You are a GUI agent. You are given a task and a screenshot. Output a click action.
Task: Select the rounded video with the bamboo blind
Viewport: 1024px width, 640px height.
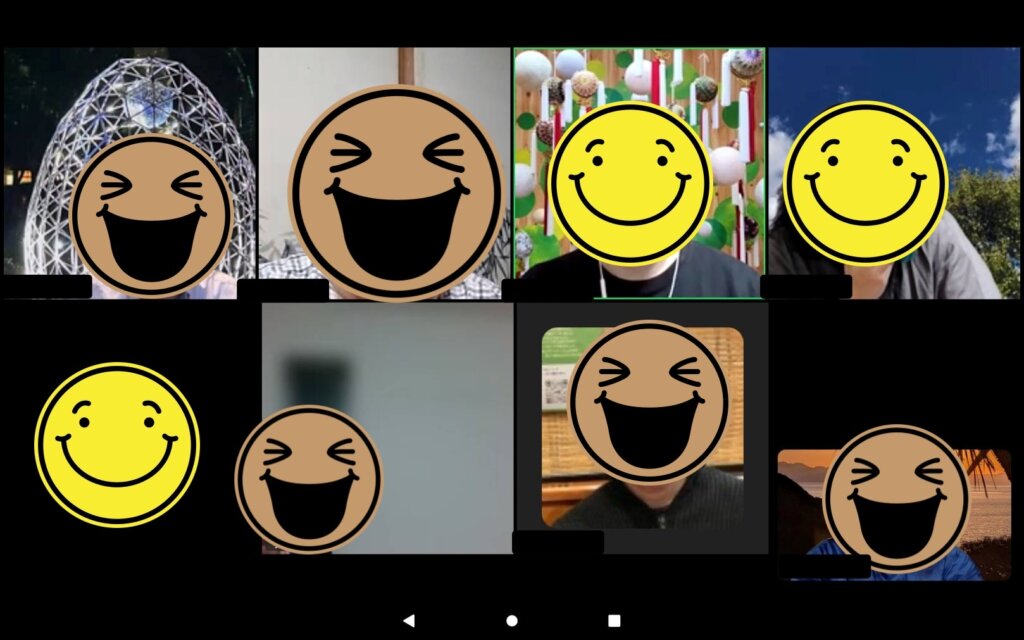pyautogui.click(x=643, y=427)
